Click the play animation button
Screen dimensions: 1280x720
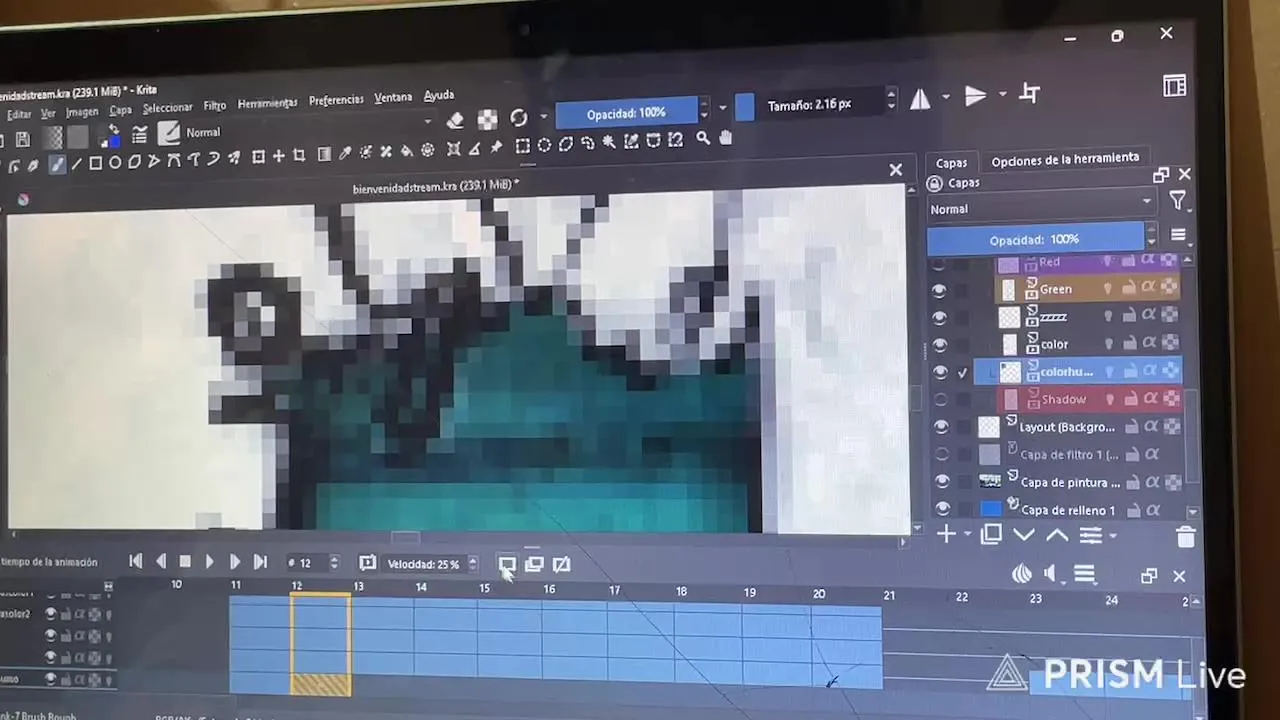click(209, 563)
